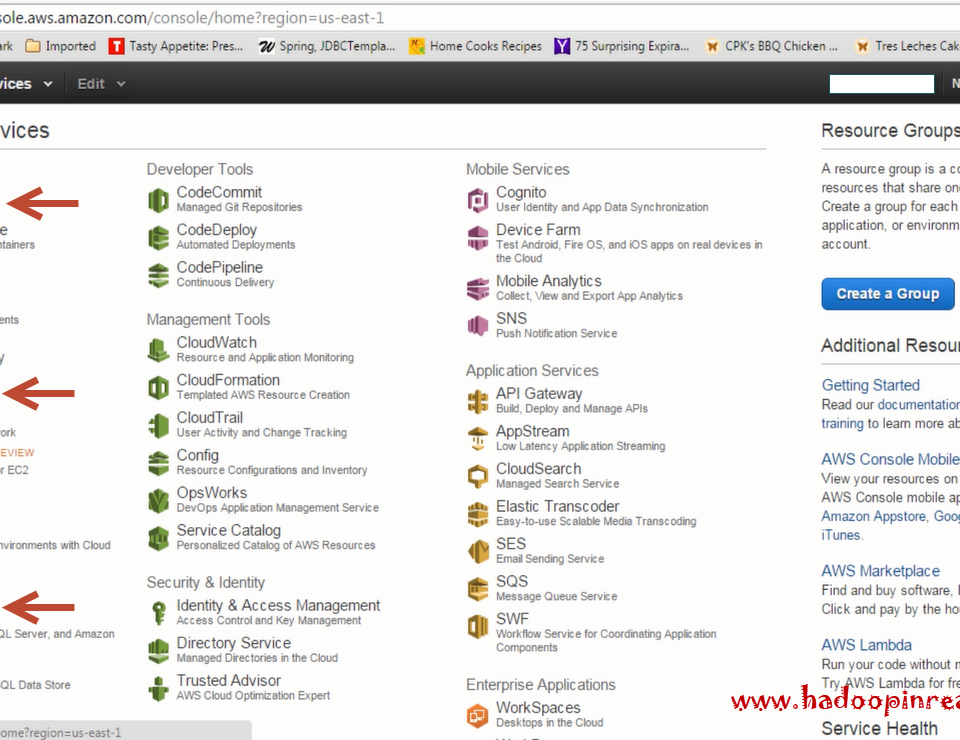Click the Cognito icon under Mobile Services
Viewport: 960px width, 740px height.
pyautogui.click(x=477, y=199)
